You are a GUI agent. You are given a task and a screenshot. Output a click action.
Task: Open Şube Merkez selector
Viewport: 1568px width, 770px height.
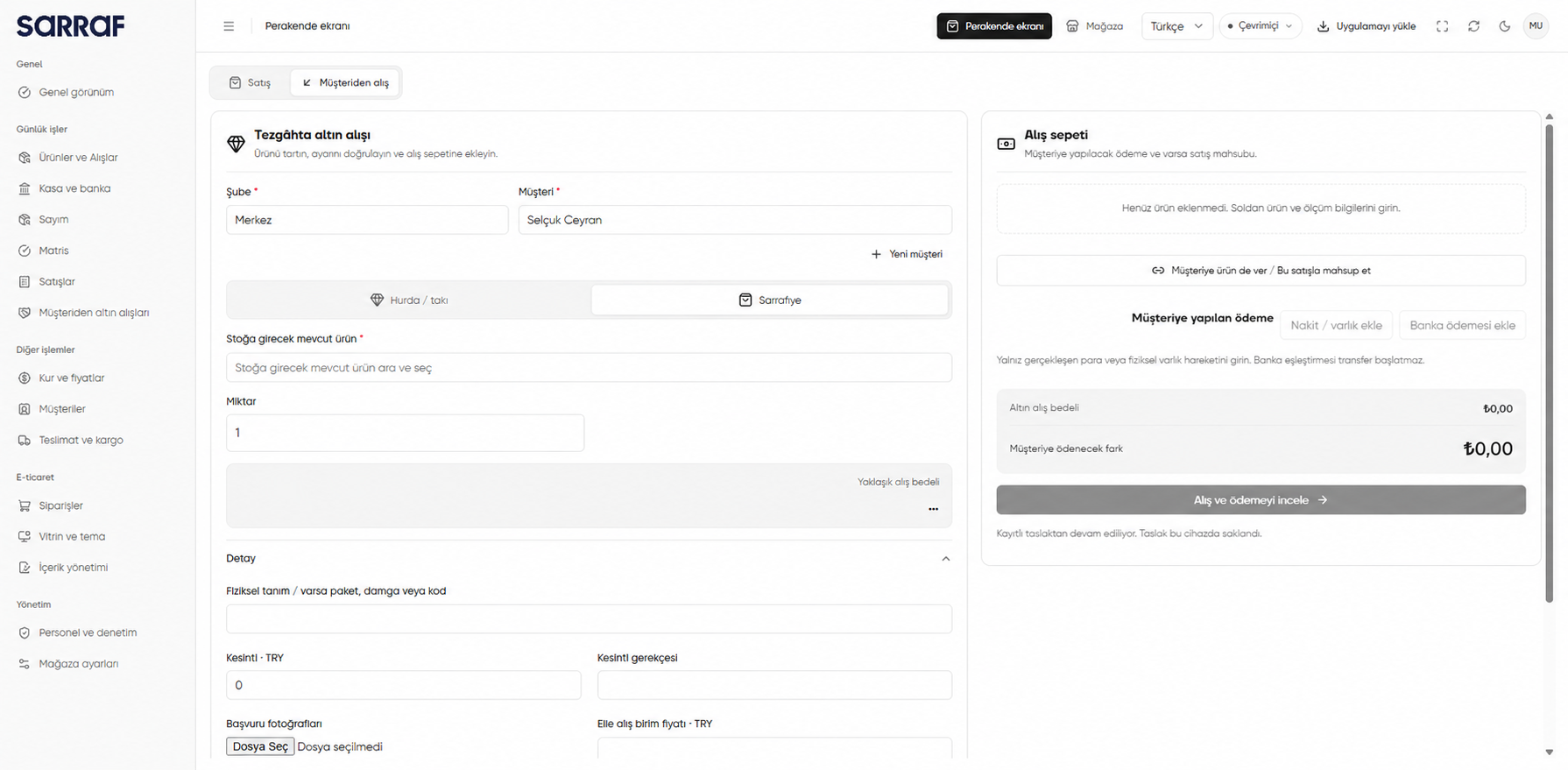pyautogui.click(x=367, y=220)
